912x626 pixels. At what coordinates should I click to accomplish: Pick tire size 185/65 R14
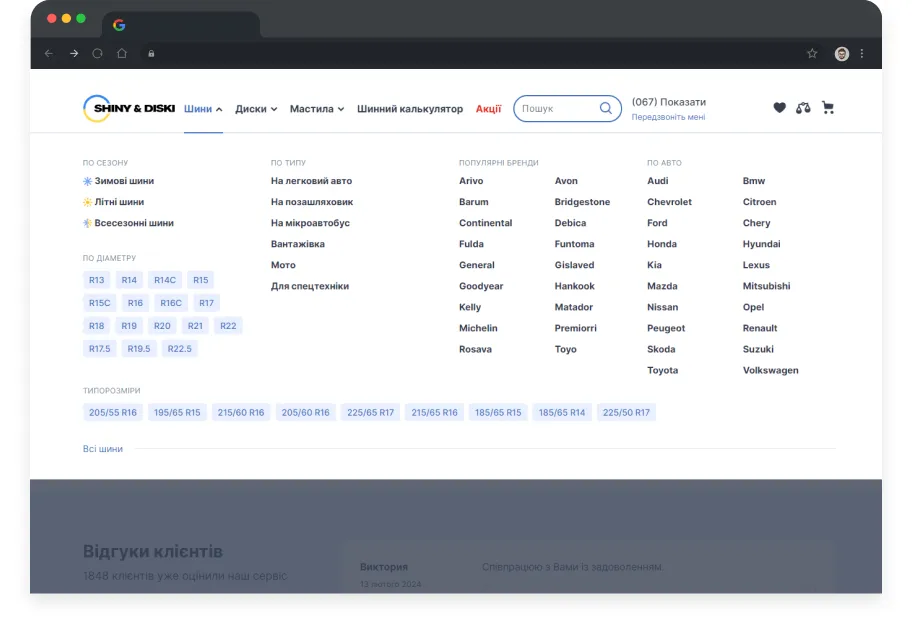[562, 412]
